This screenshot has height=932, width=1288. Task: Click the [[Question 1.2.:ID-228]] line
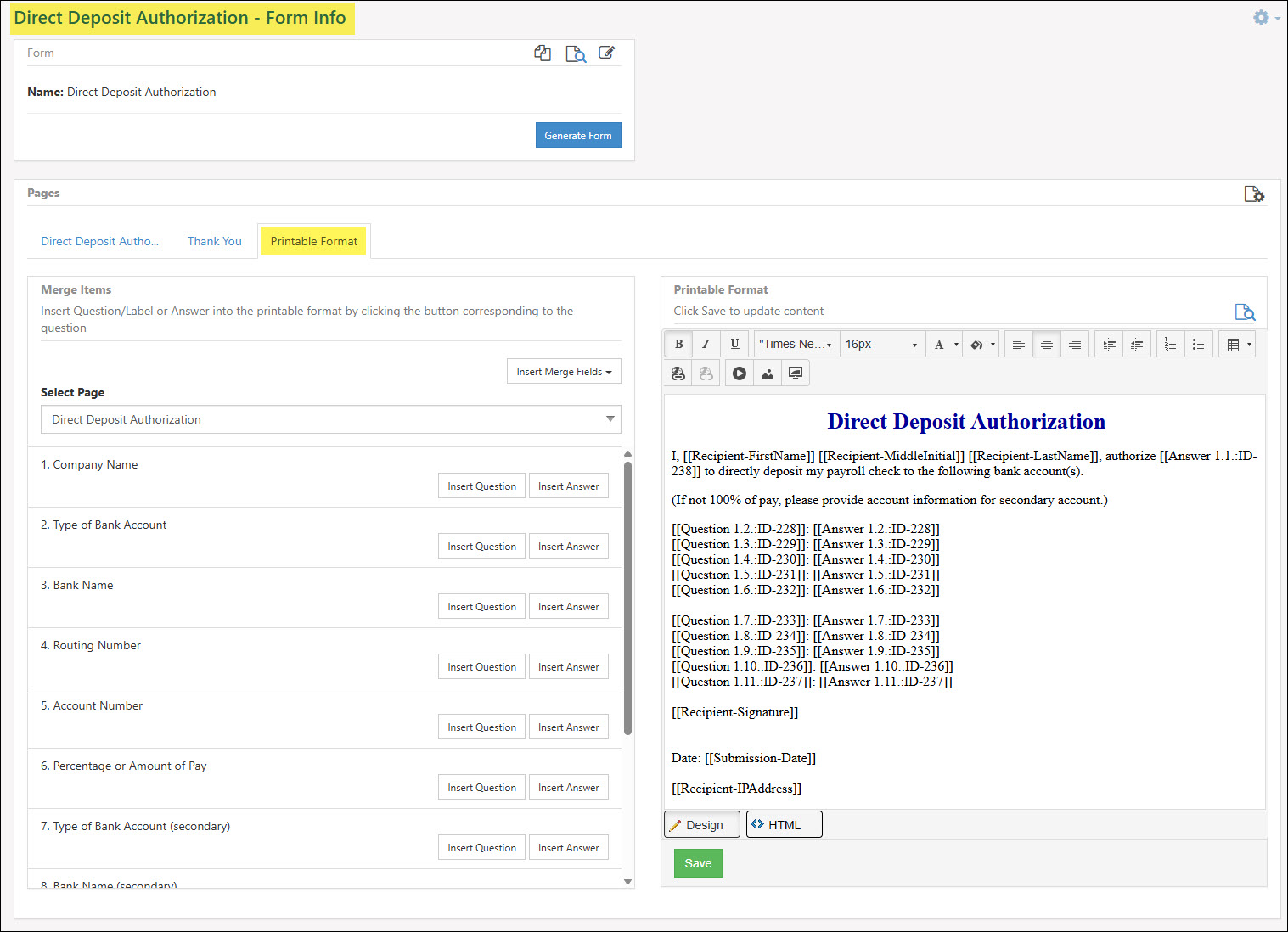(806, 529)
